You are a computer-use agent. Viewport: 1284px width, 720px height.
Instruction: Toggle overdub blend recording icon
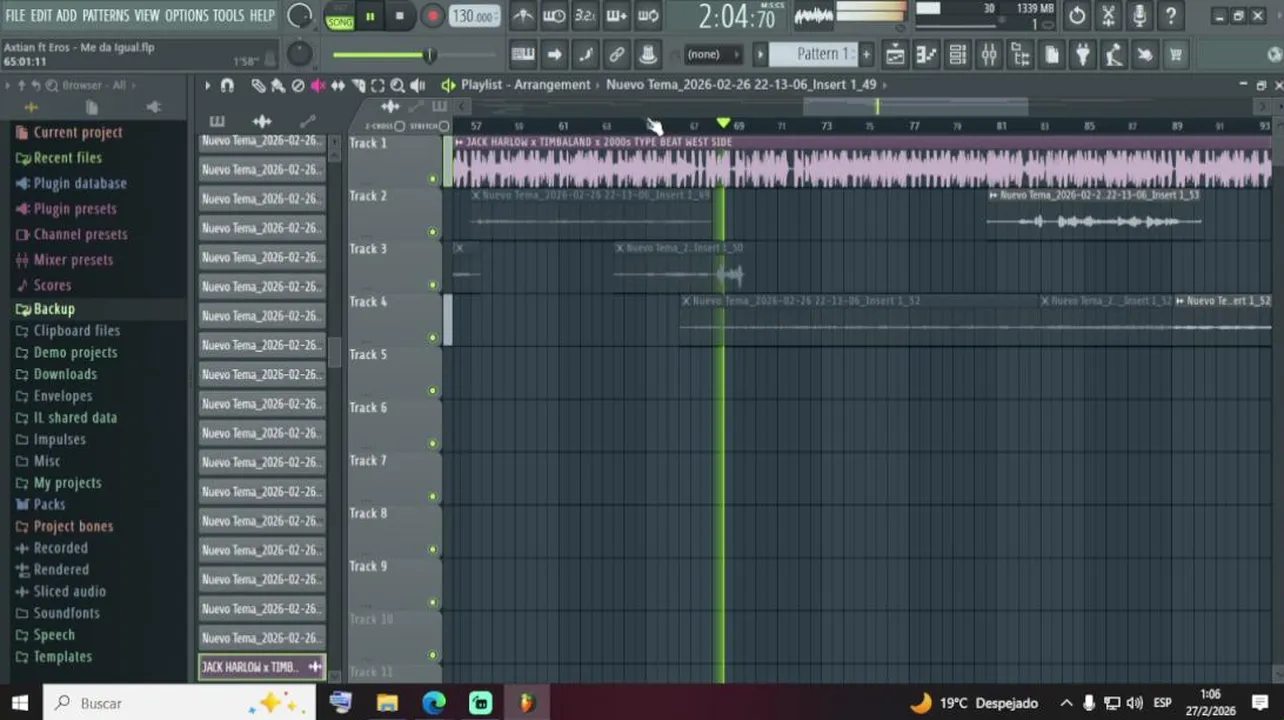pyautogui.click(x=617, y=16)
